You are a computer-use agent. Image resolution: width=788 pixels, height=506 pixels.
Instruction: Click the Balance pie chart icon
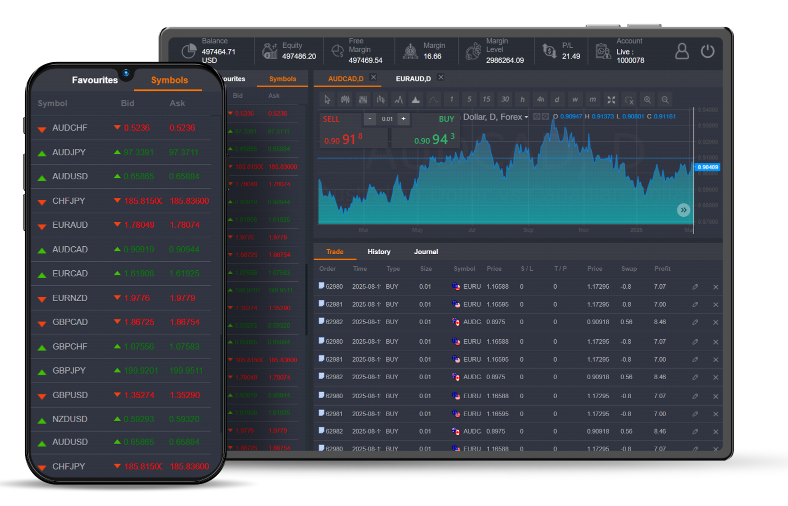coord(189,51)
